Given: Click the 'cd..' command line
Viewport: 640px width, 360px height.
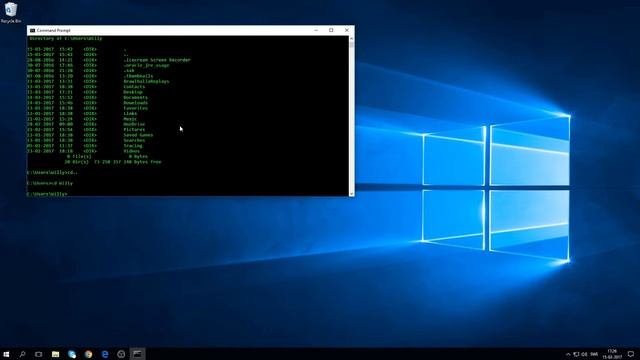Looking at the screenshot, I should (x=52, y=173).
